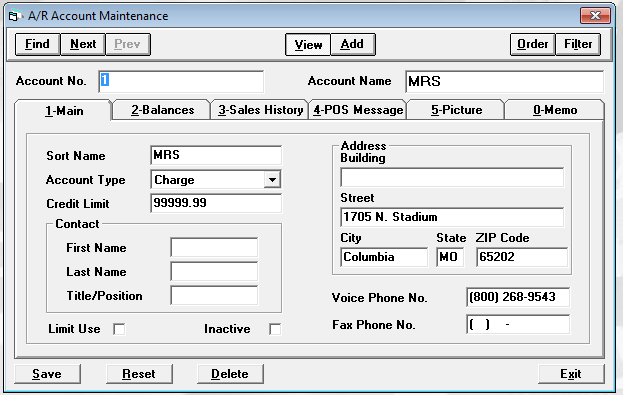Image resolution: width=623 pixels, height=395 pixels.
Task: Select the 1-Main tab
Action: click(x=64, y=110)
